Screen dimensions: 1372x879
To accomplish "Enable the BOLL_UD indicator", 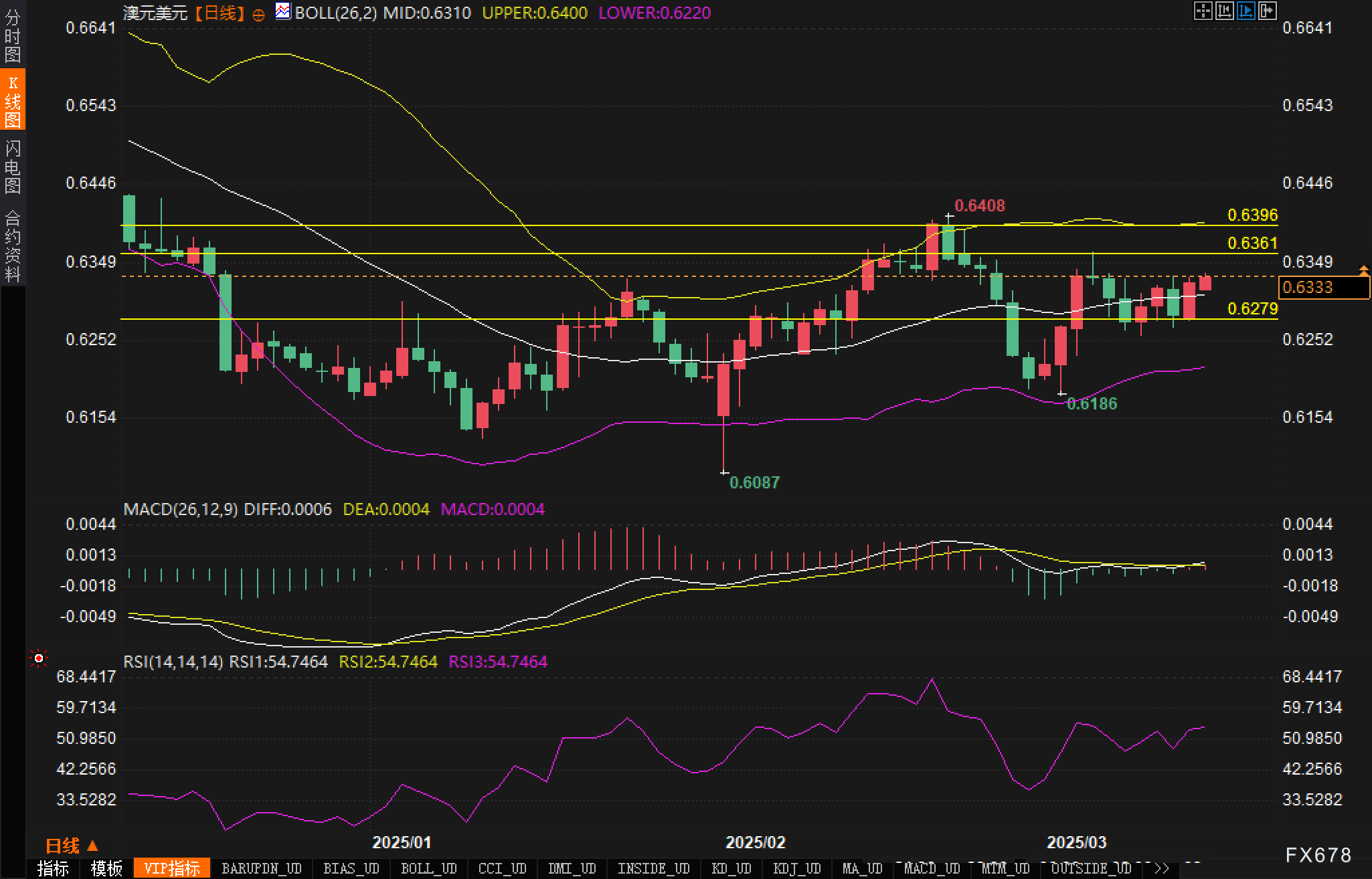I will click(x=428, y=868).
